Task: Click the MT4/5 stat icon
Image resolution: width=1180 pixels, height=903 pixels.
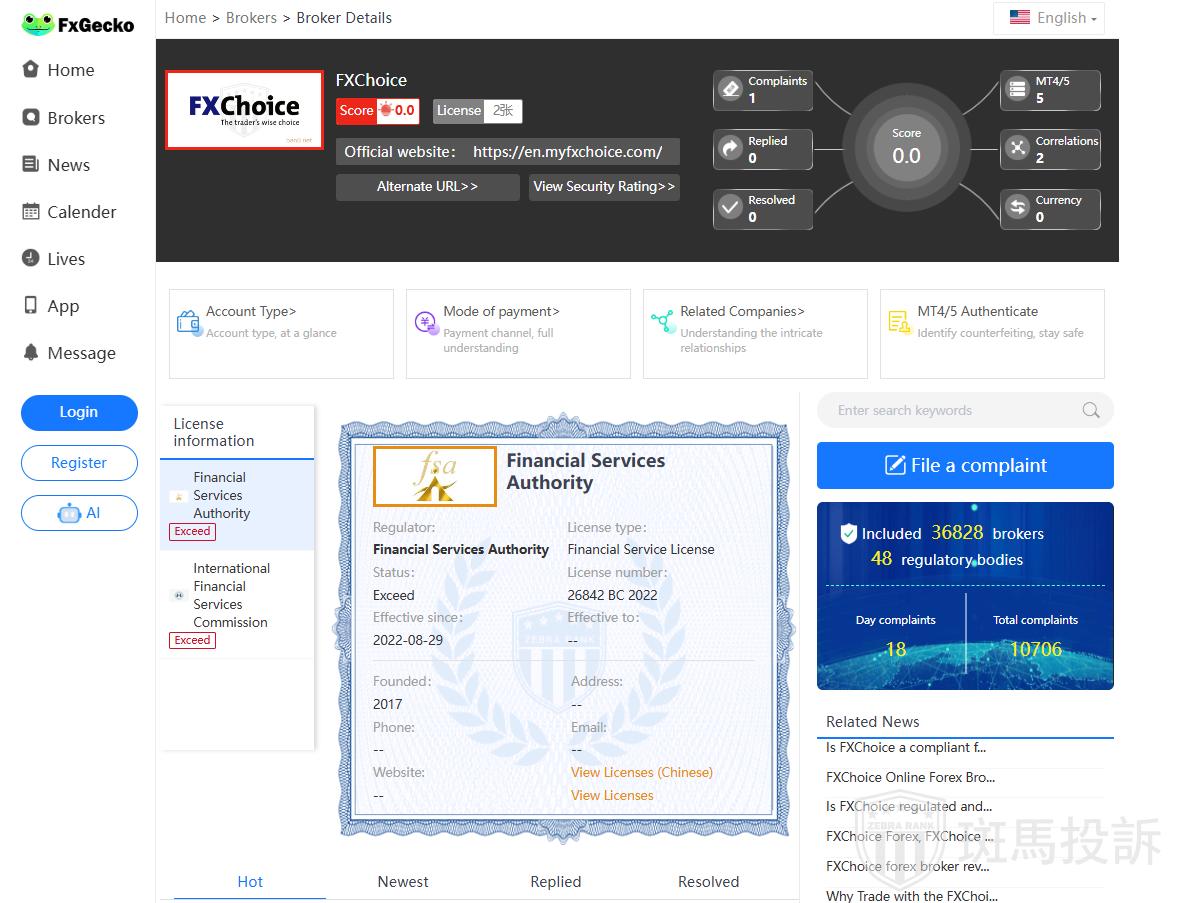Action: click(1017, 90)
